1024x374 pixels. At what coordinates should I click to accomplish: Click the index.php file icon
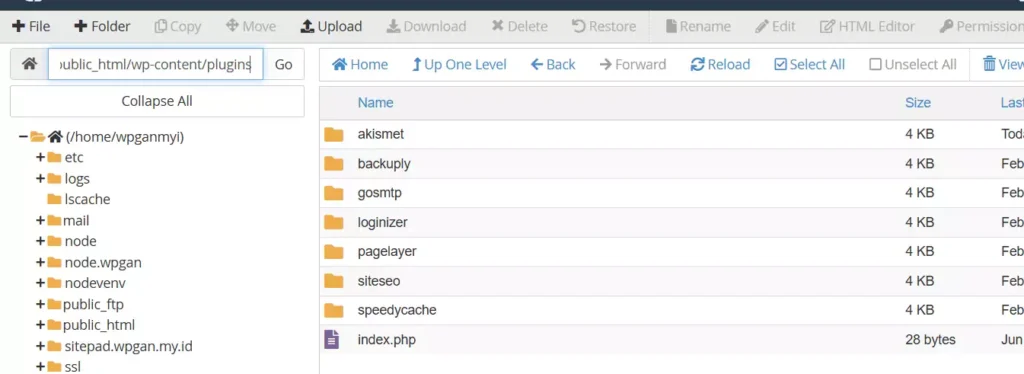(332, 339)
